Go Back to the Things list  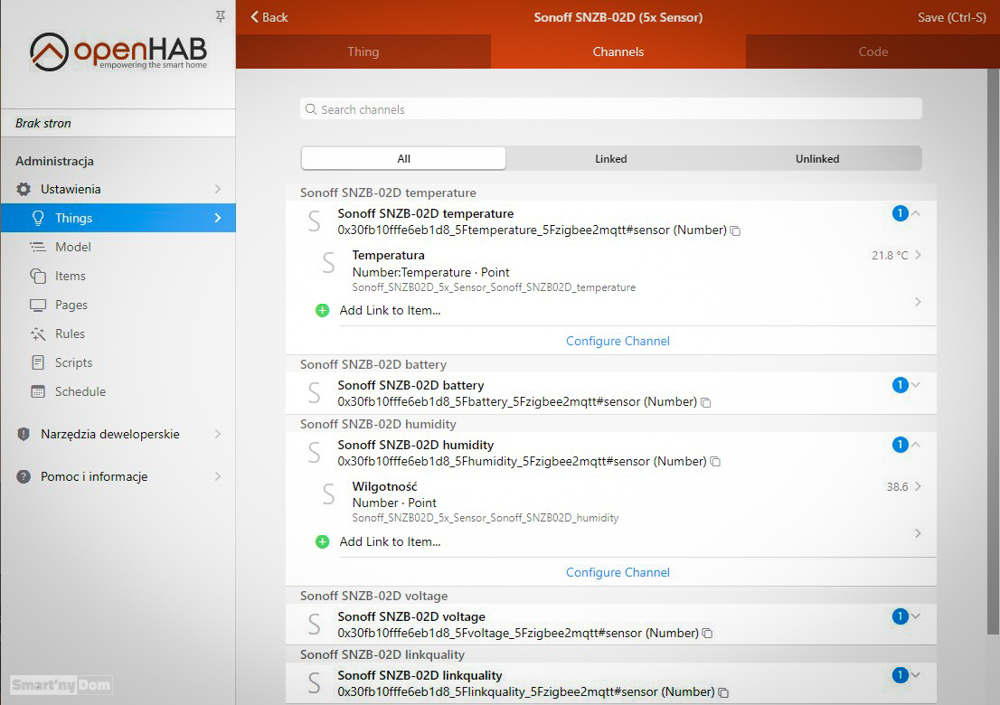pos(269,17)
